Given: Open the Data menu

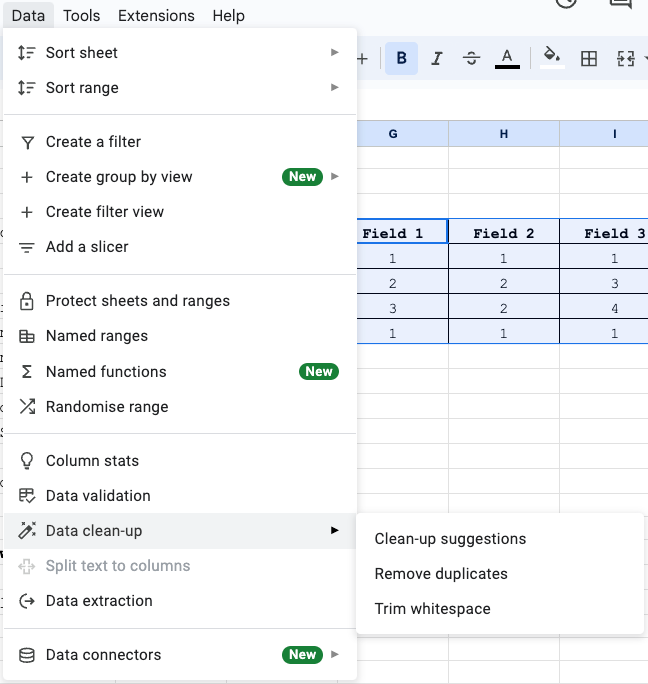Looking at the screenshot, I should [28, 16].
